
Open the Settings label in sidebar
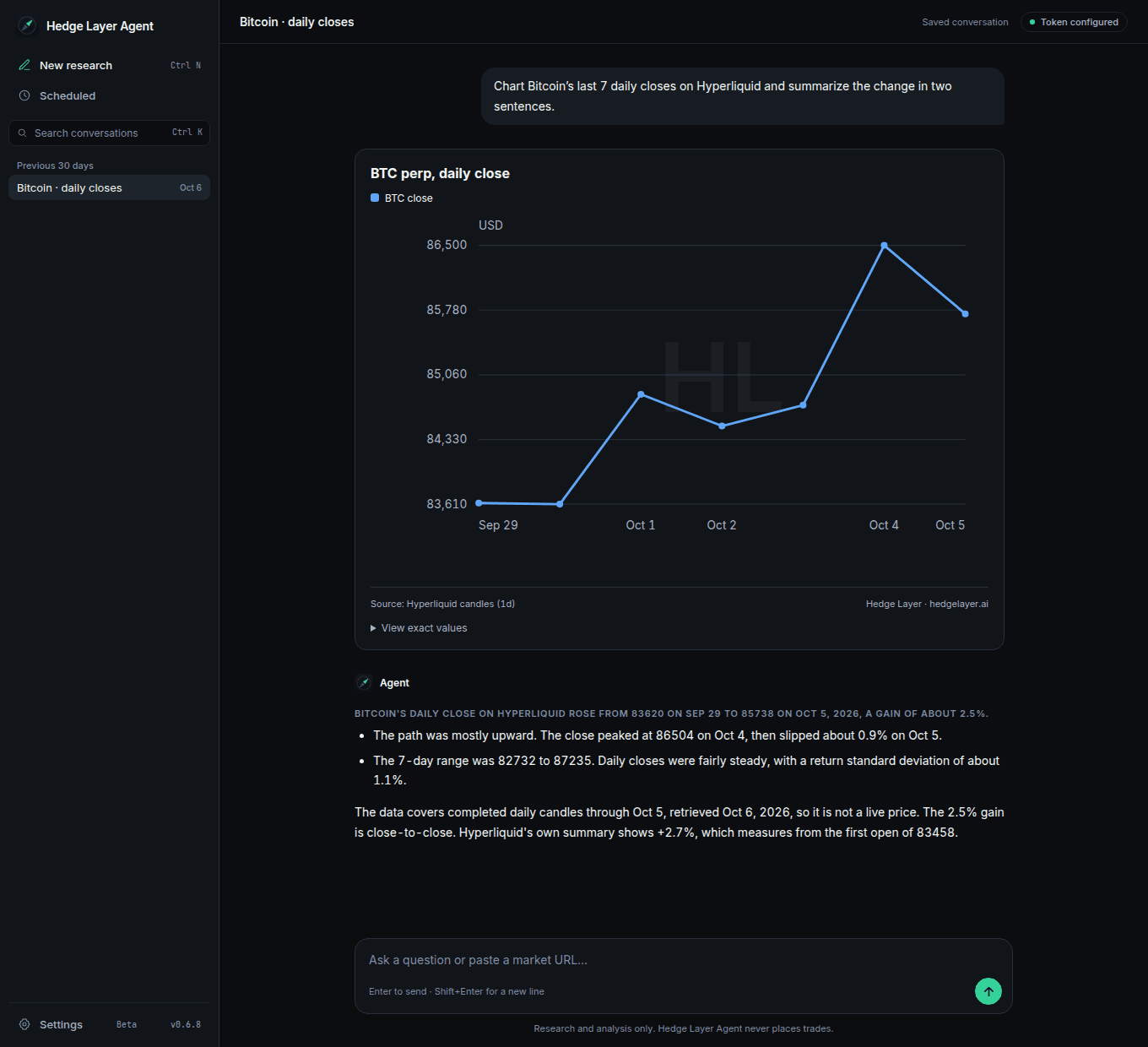coord(61,1024)
